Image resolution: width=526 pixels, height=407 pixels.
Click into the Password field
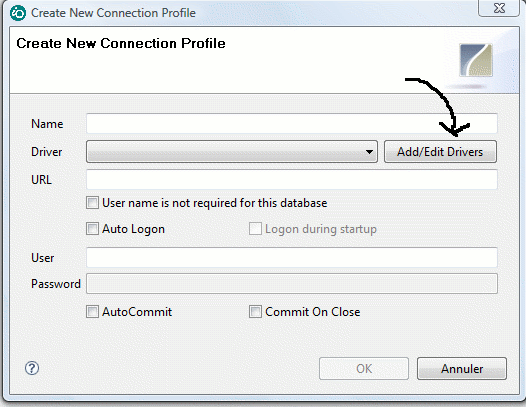pyautogui.click(x=292, y=284)
